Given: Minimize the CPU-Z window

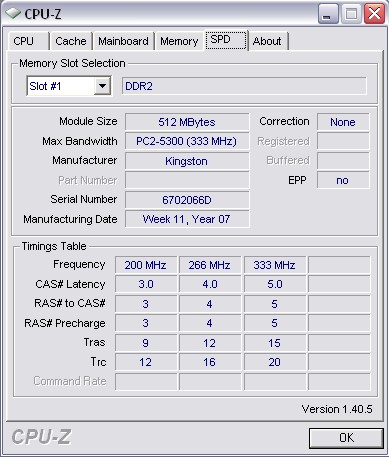Looking at the screenshot, I should [328, 14].
